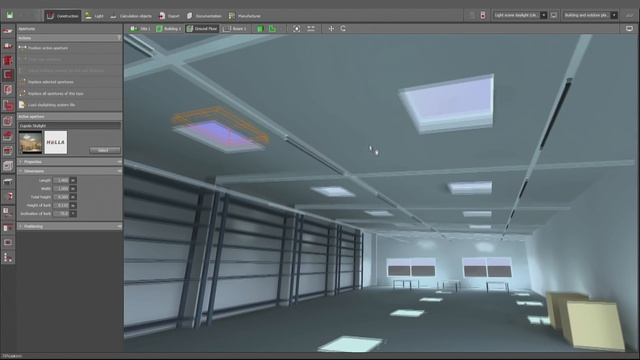640x360 pixels.
Task: Switch to the Light mode tab
Action: coord(94,16)
